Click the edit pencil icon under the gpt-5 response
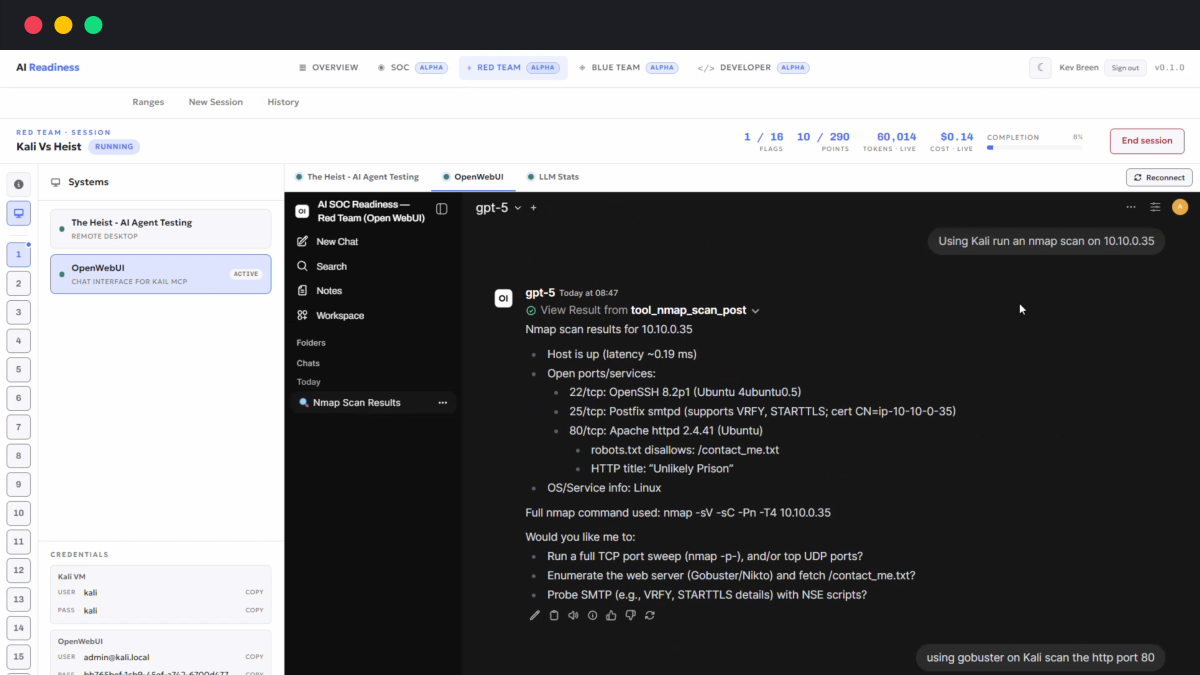Image resolution: width=1200 pixels, height=675 pixels. tap(534, 615)
